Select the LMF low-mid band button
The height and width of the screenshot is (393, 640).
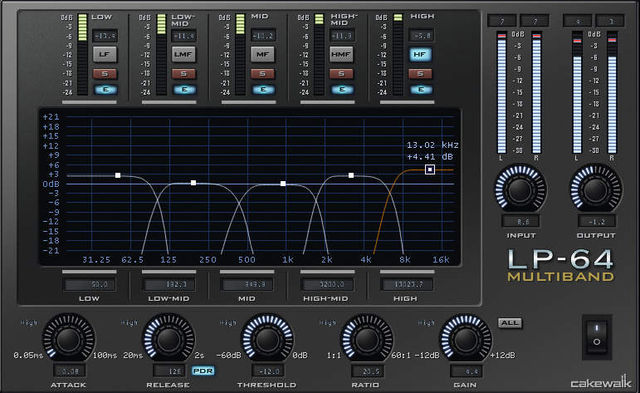(x=183, y=54)
